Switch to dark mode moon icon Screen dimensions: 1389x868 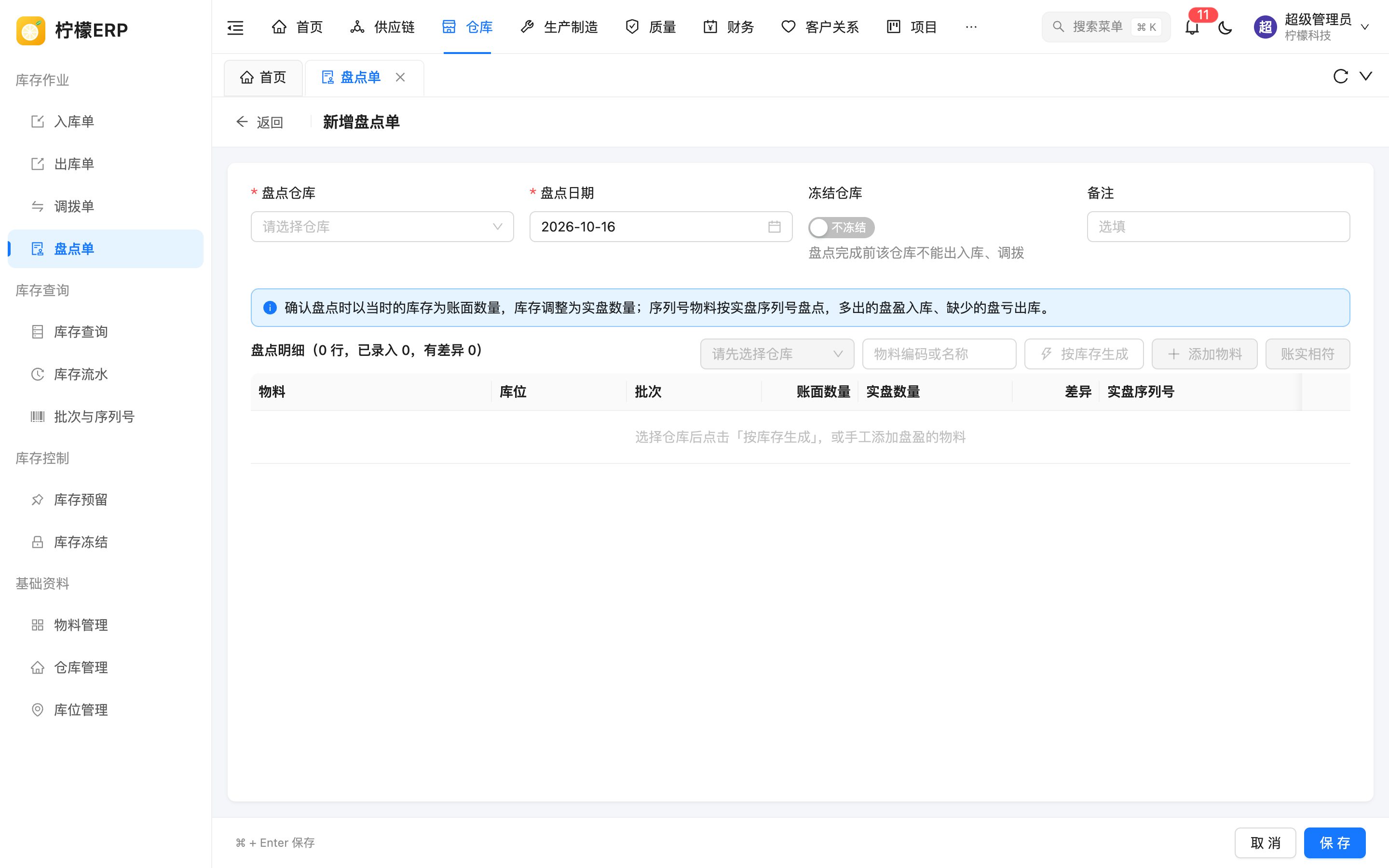pyautogui.click(x=1226, y=27)
